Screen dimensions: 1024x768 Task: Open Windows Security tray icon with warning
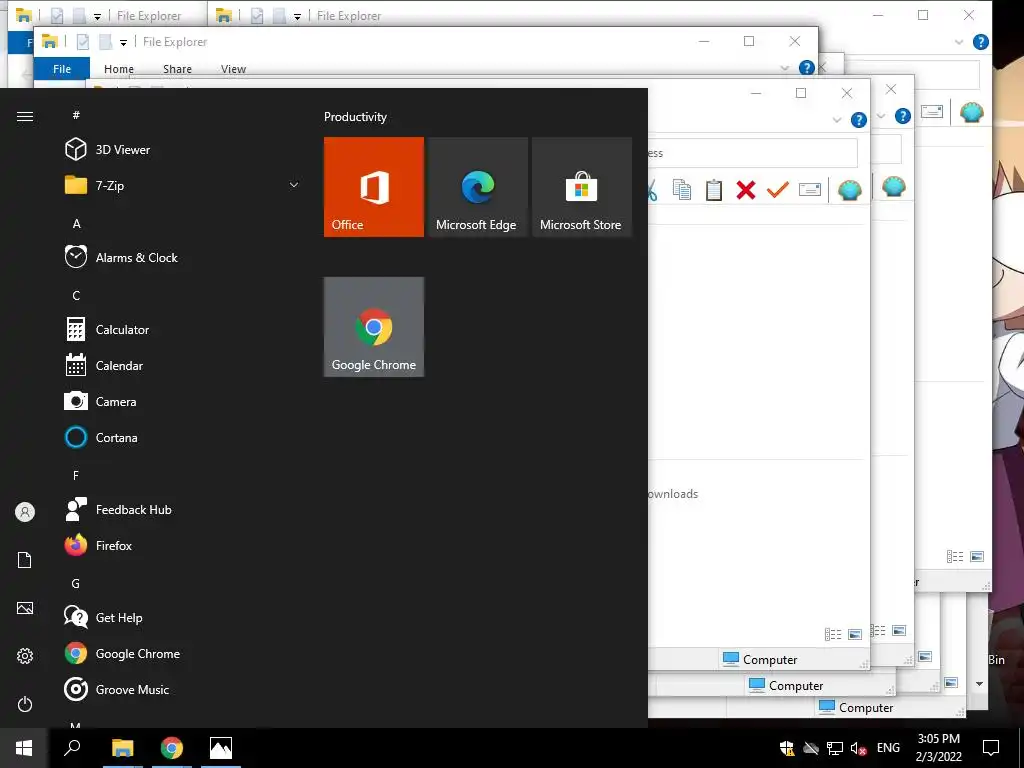787,748
